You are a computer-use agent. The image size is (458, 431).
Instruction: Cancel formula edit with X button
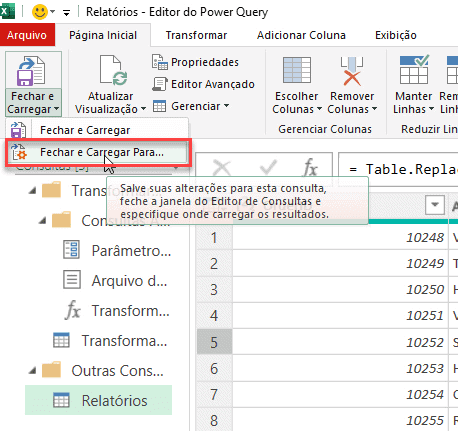tap(222, 167)
